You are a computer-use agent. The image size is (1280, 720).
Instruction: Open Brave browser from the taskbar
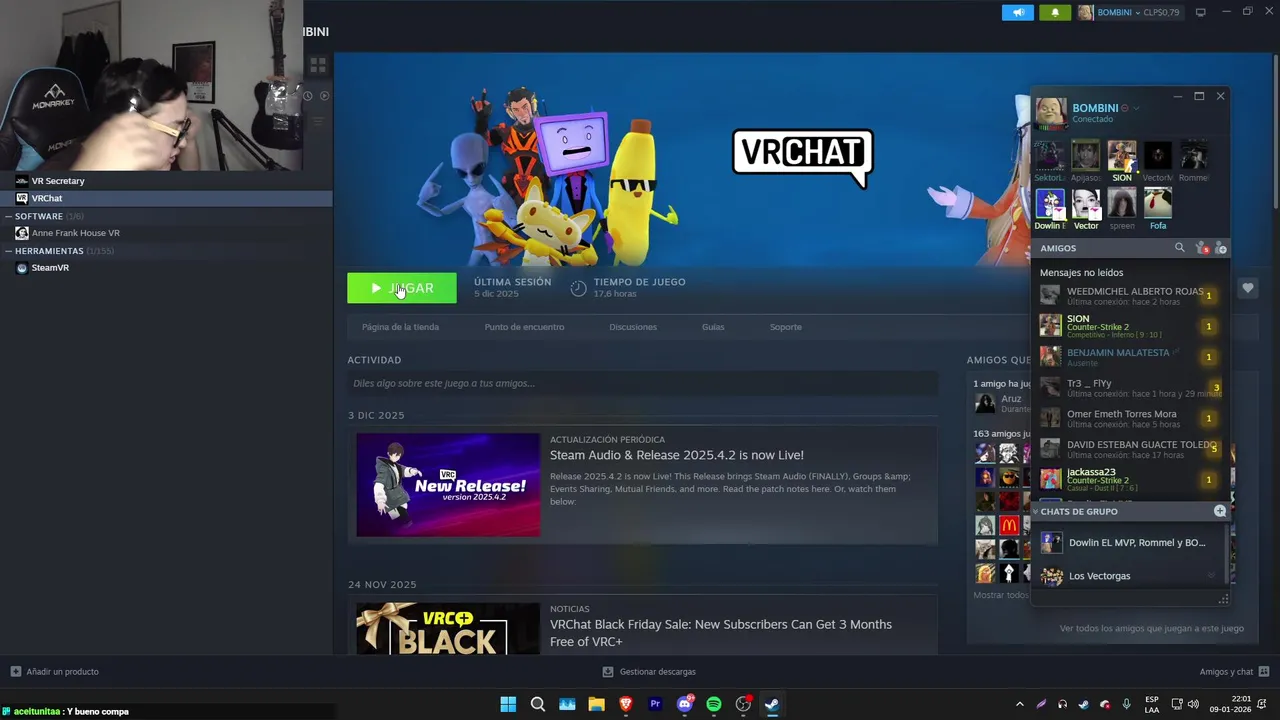pos(626,704)
